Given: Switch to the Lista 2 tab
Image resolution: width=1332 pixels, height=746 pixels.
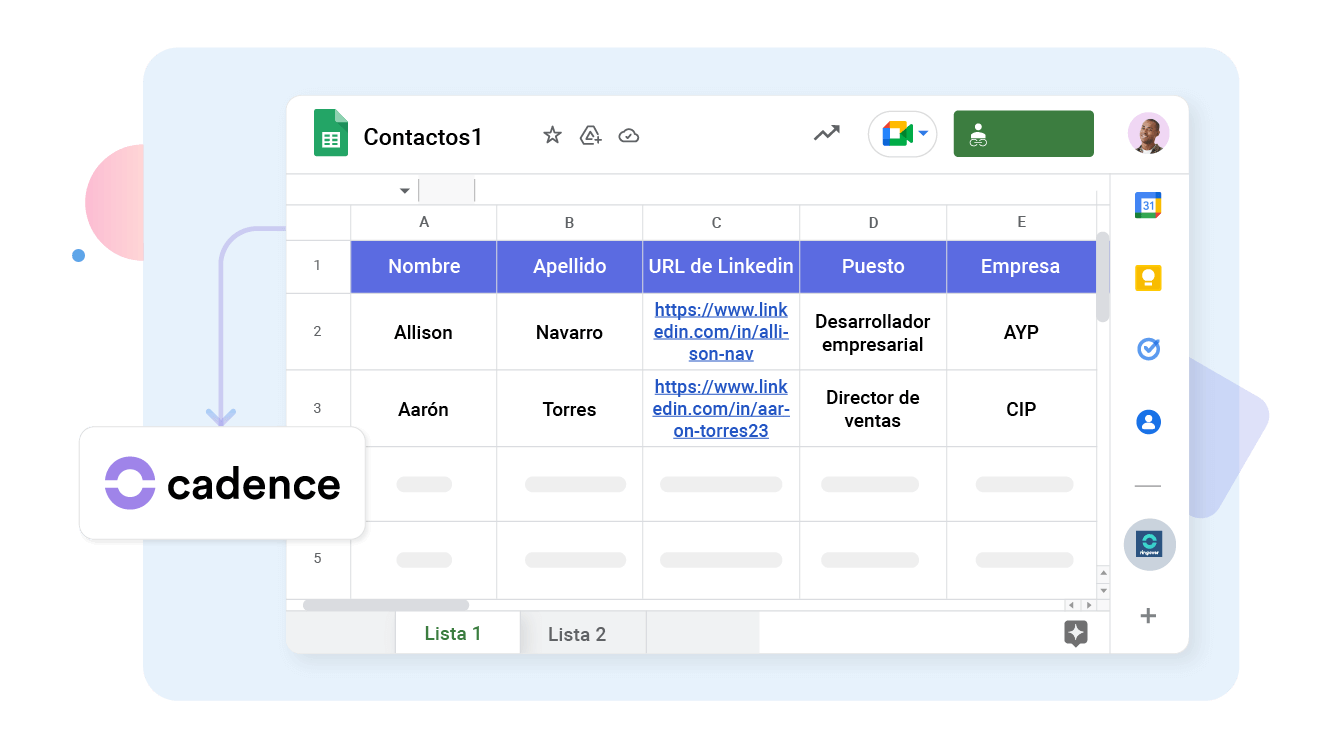Looking at the screenshot, I should (x=578, y=634).
